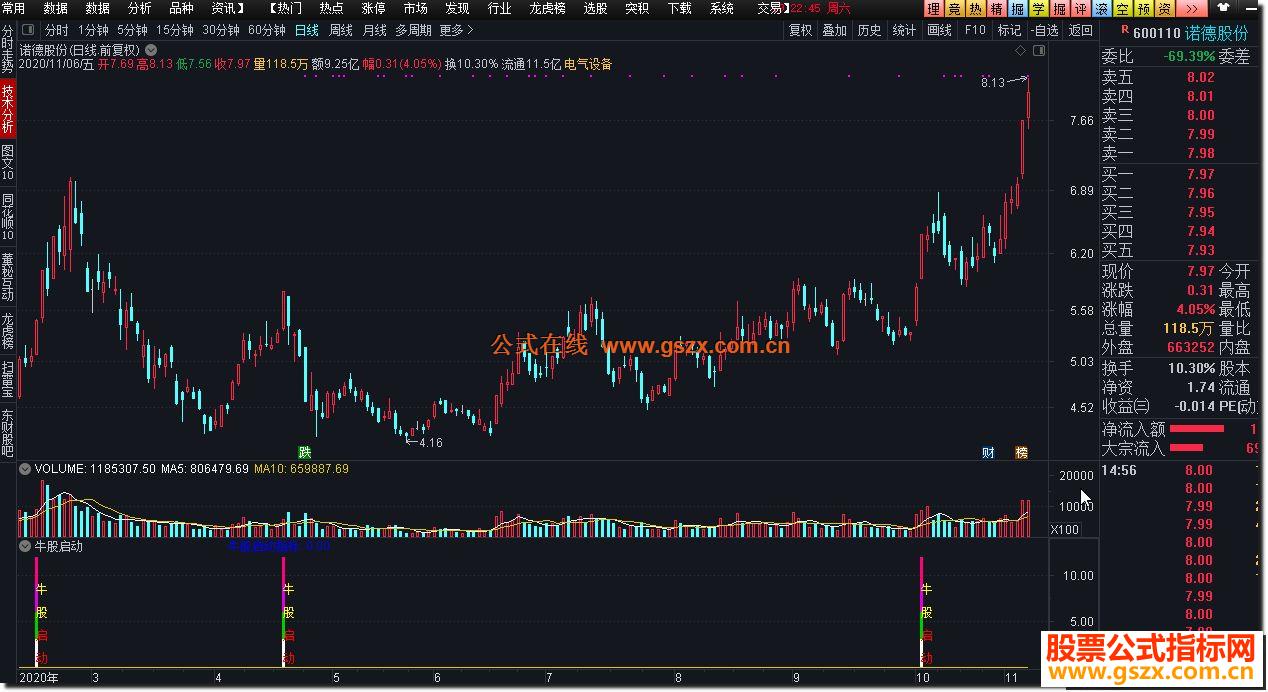
Task: Click the 标记 mark button
Action: 1009,30
